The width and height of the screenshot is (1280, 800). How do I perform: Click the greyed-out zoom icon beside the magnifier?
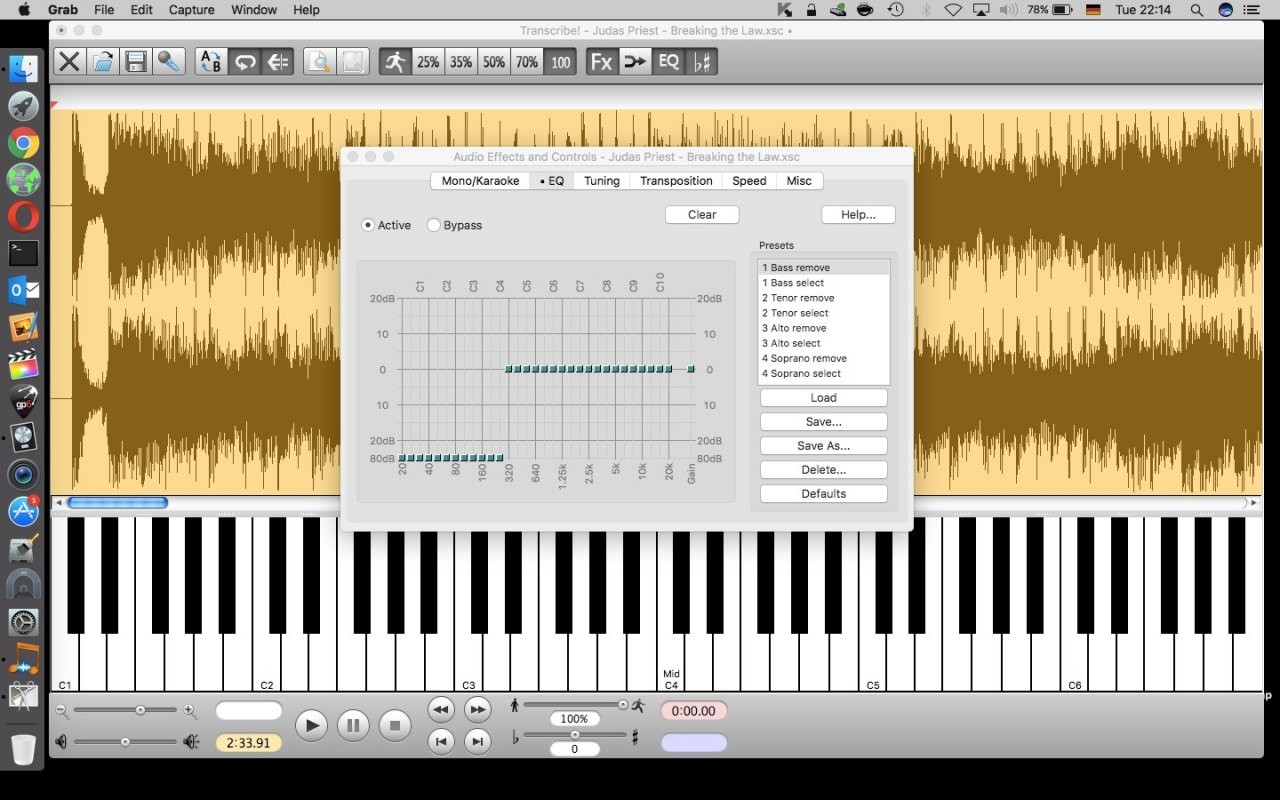coord(352,62)
